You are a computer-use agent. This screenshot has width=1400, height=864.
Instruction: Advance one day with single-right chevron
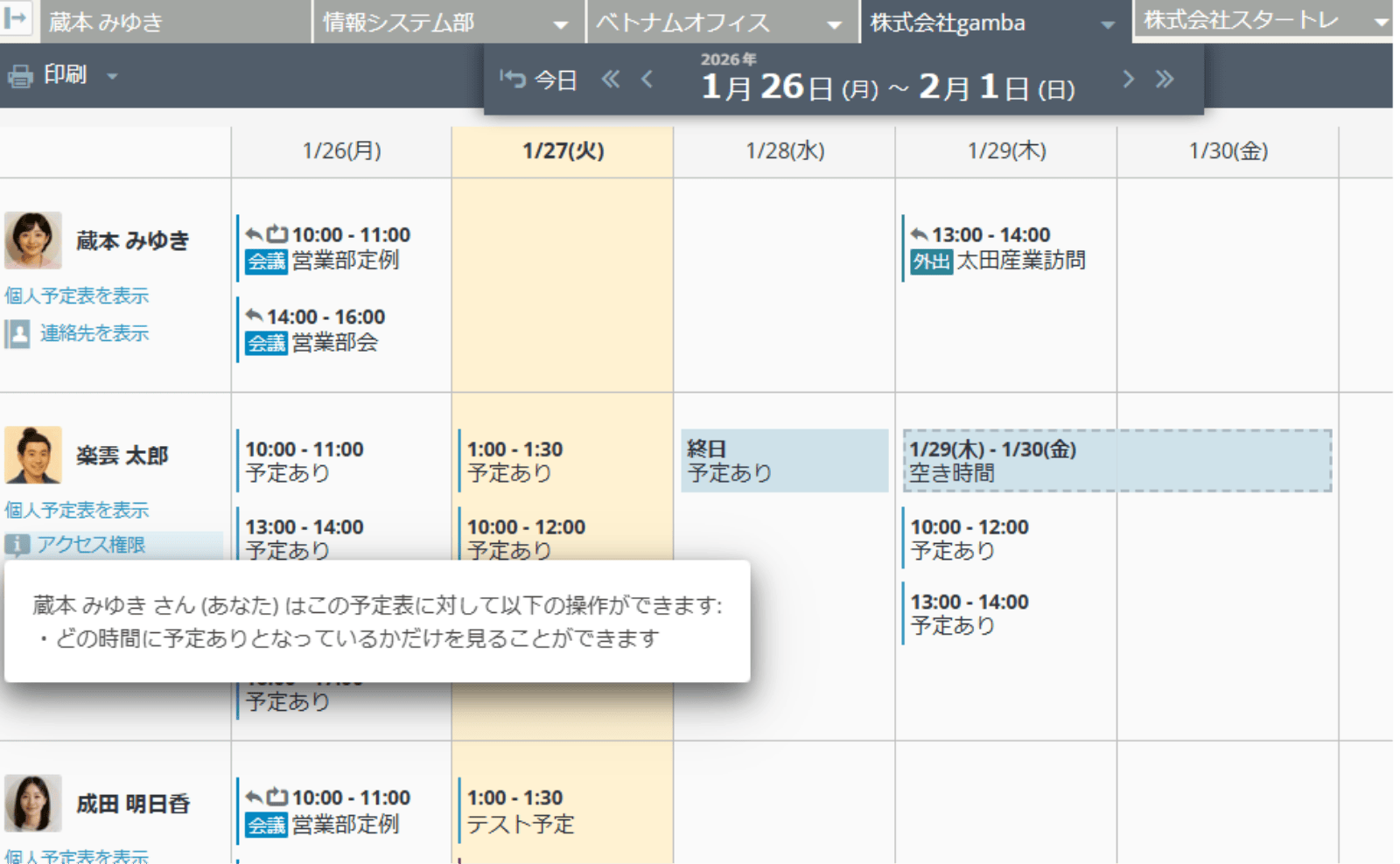[x=1128, y=80]
